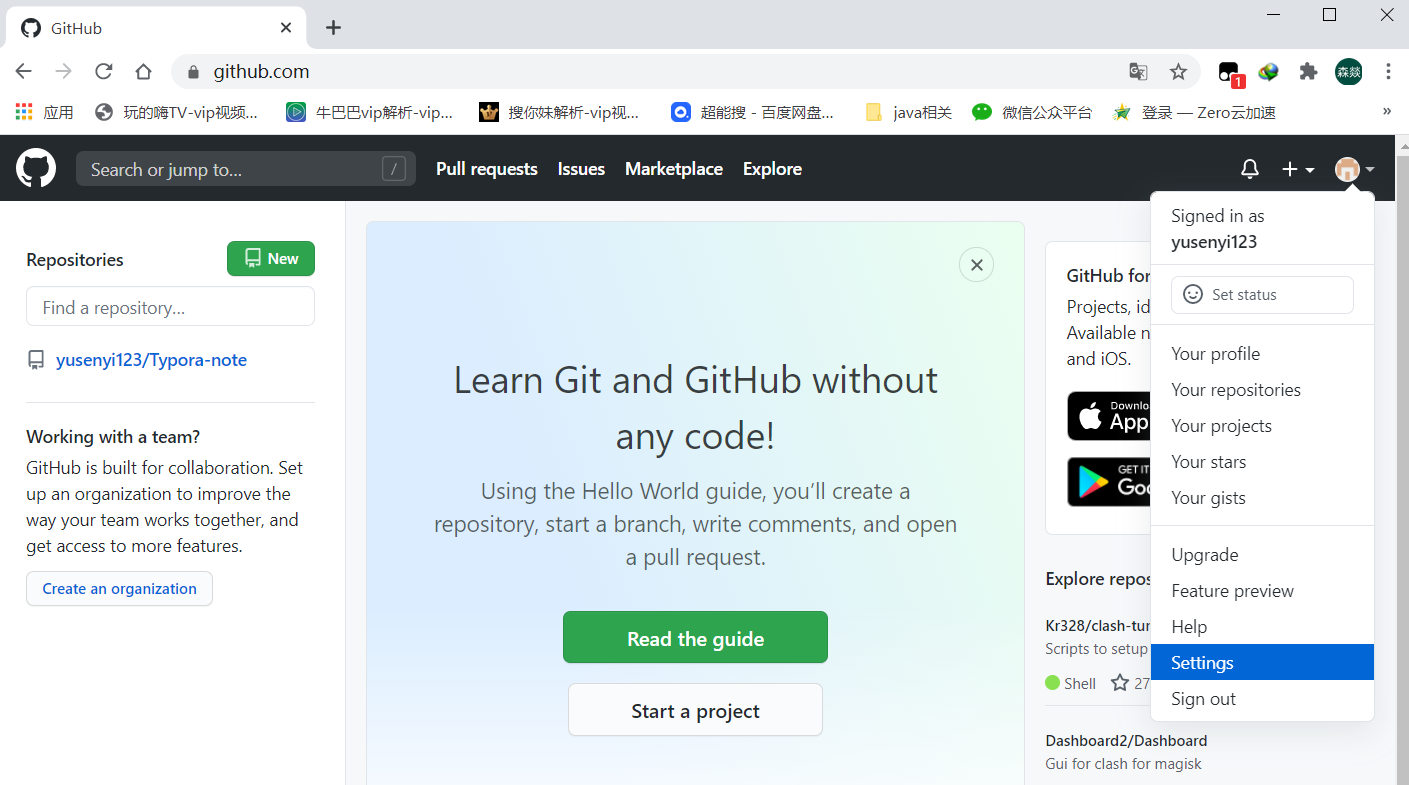The image size is (1409, 785).
Task: Open a new browser tab
Action: point(334,28)
